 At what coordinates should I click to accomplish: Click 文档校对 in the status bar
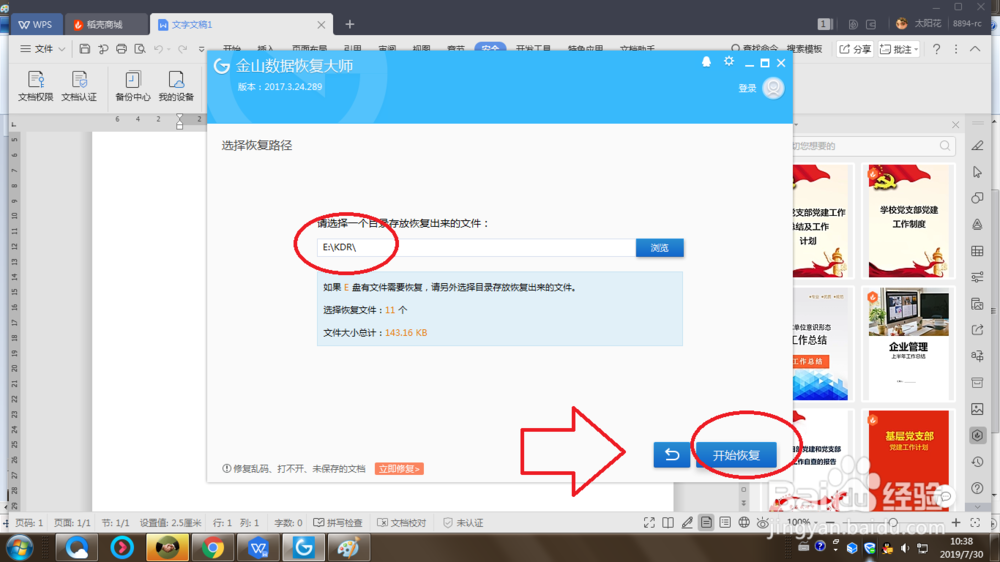point(401,522)
